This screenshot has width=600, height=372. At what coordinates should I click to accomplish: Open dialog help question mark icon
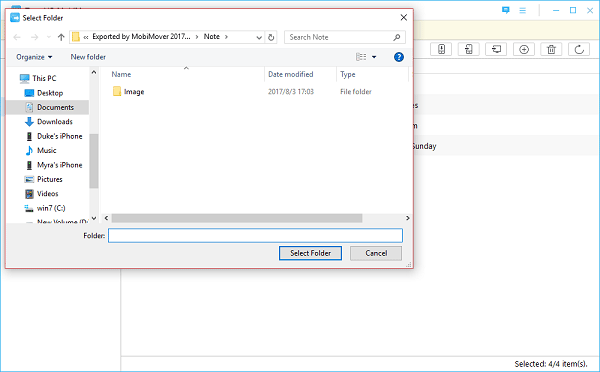tap(399, 57)
